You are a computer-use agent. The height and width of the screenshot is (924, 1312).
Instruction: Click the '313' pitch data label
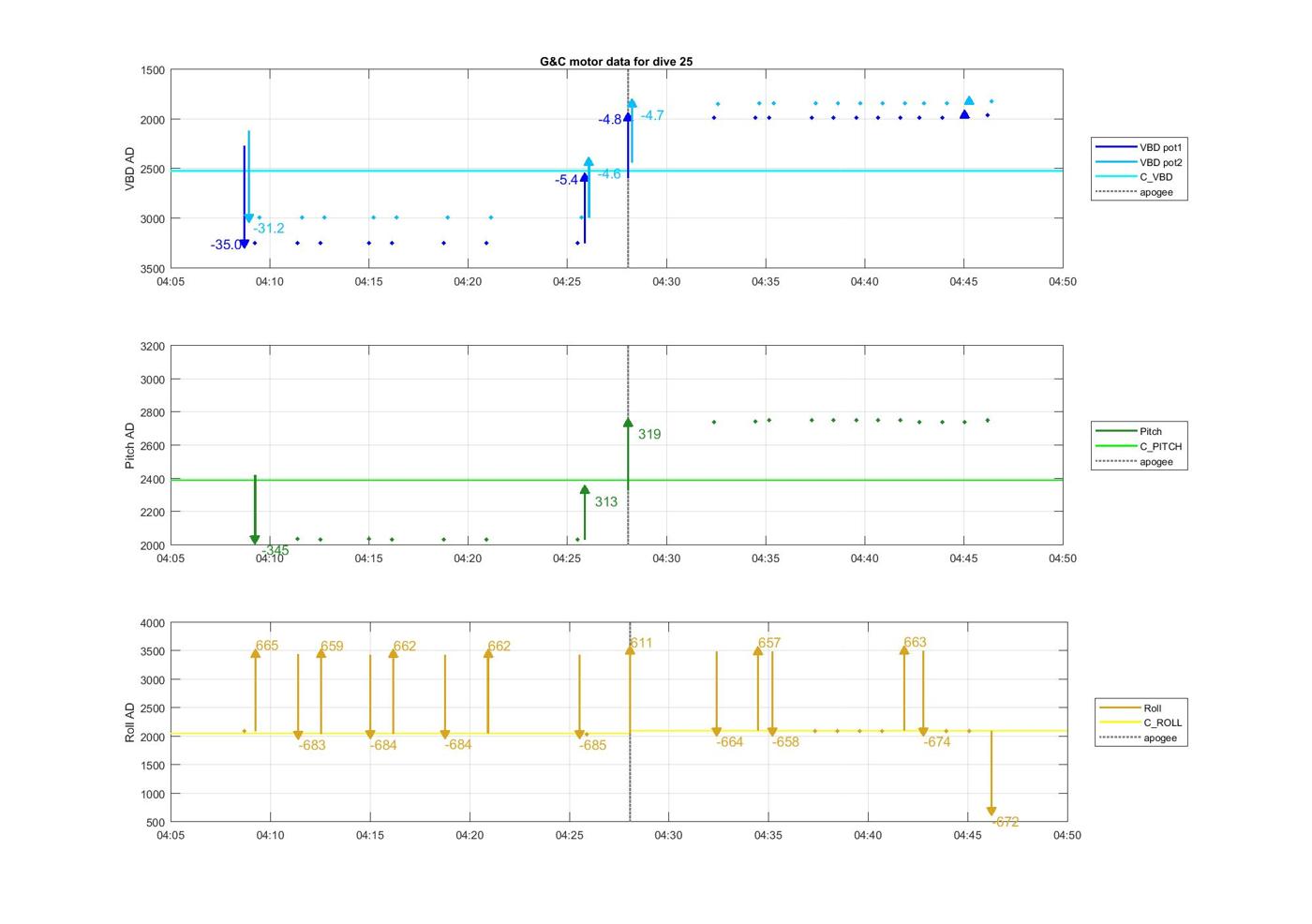coord(606,501)
